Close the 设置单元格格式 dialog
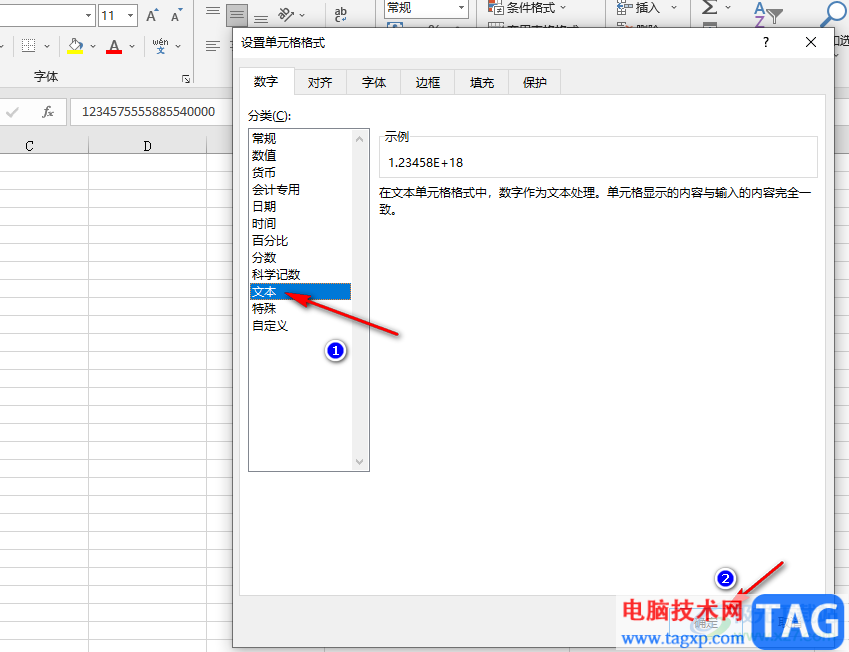This screenshot has height=652, width=849. (x=811, y=42)
